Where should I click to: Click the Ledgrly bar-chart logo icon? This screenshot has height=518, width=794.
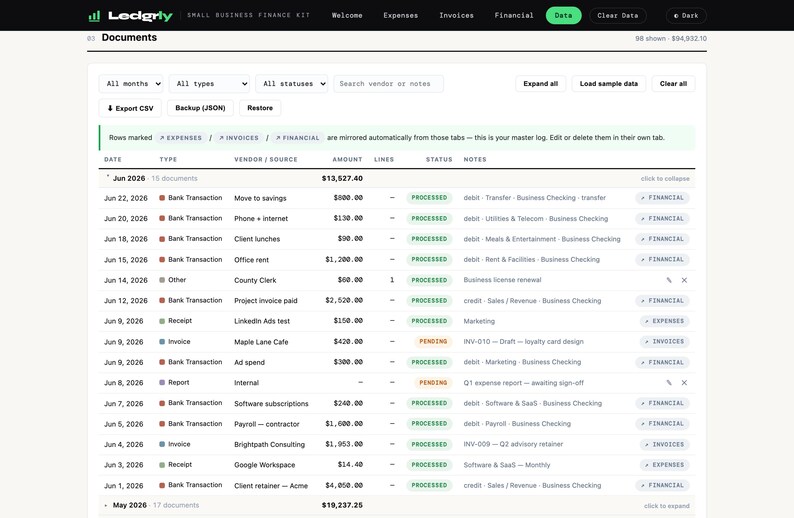pos(94,16)
